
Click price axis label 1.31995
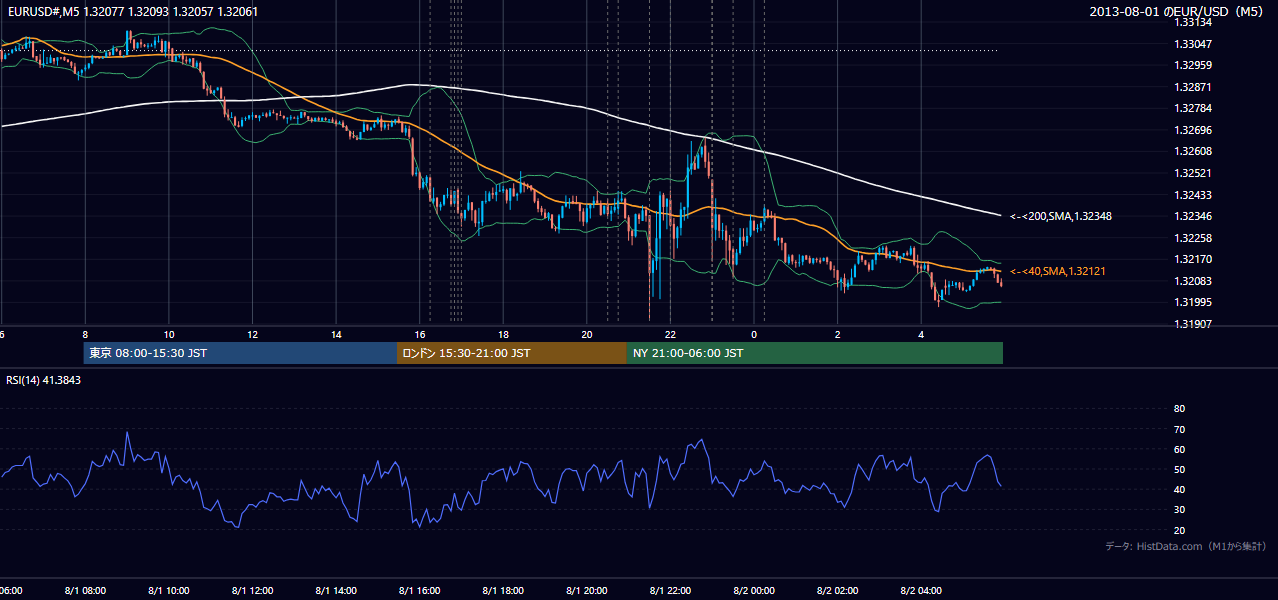click(x=1193, y=302)
